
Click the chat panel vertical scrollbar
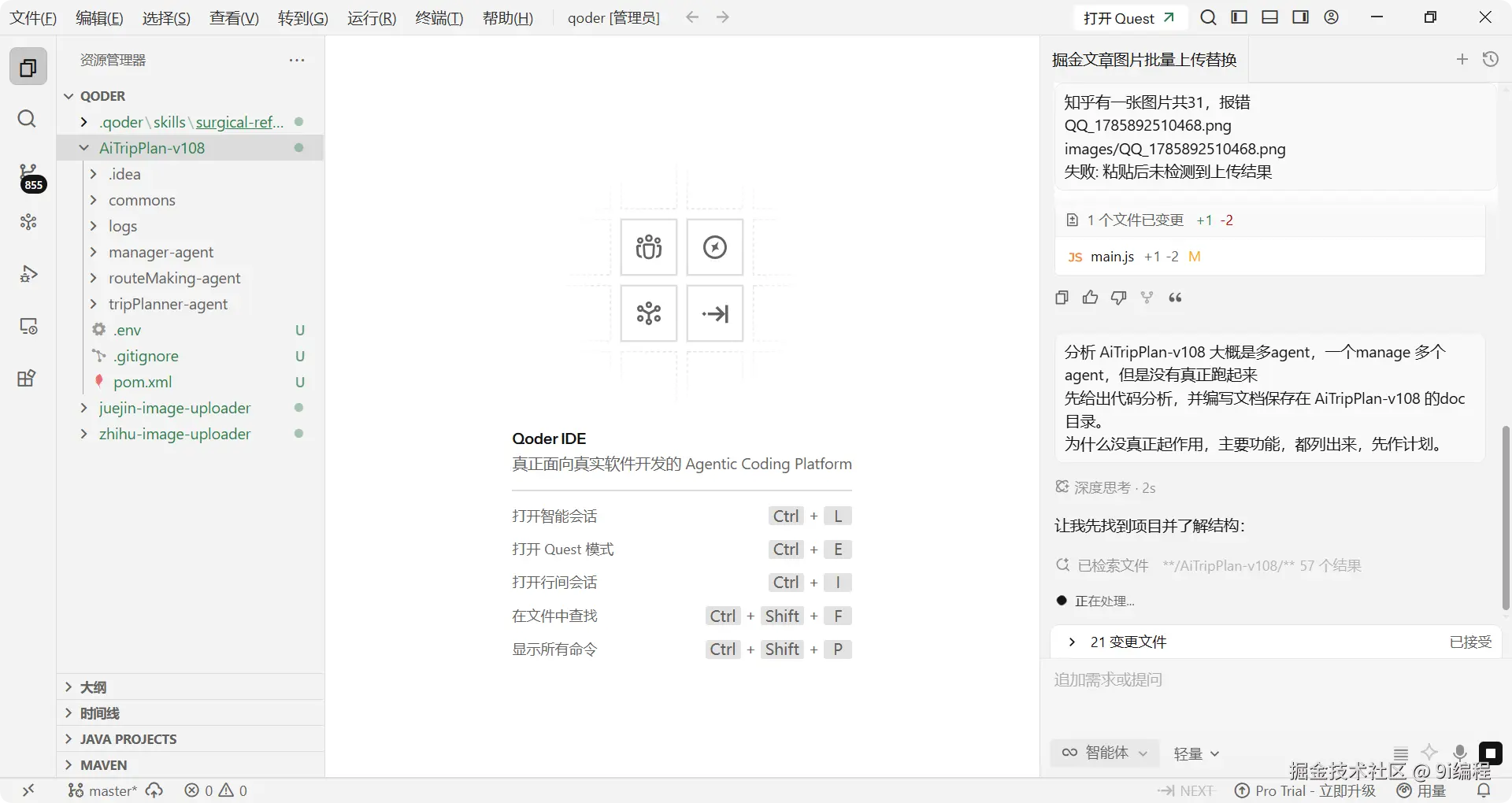click(x=1506, y=518)
